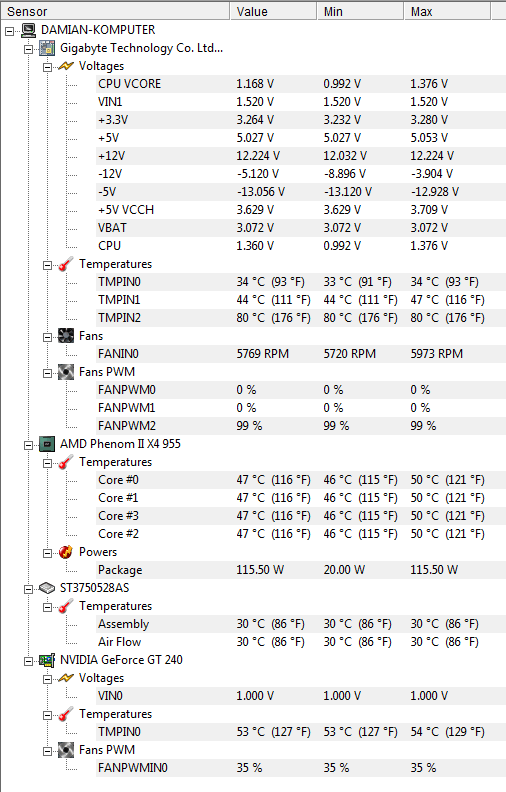
Task: Click the Powers flame icon
Action: [x=66, y=552]
